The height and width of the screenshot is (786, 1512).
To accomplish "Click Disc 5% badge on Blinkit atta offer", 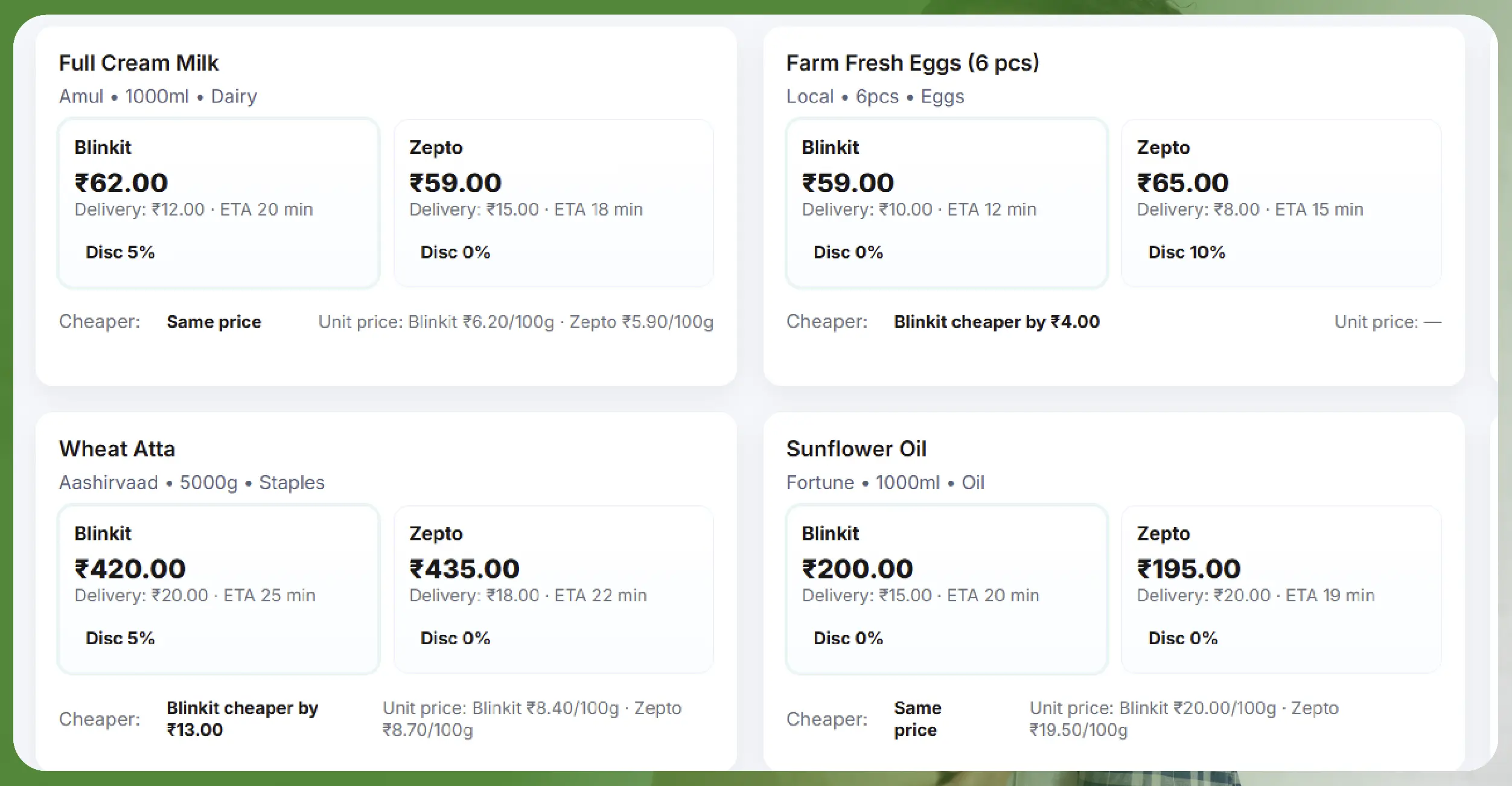I will click(120, 638).
